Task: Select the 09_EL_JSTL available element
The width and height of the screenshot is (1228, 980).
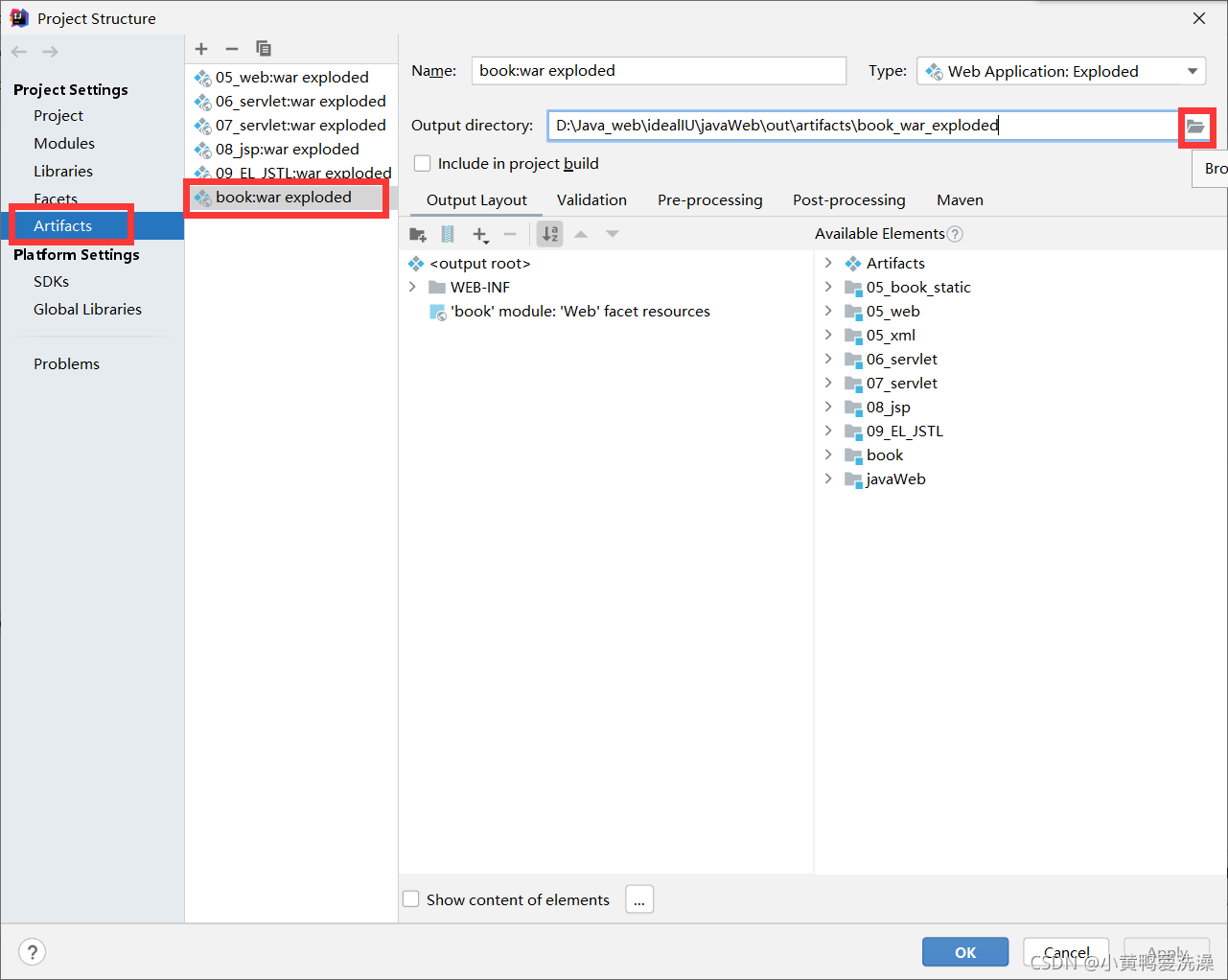Action: click(905, 432)
